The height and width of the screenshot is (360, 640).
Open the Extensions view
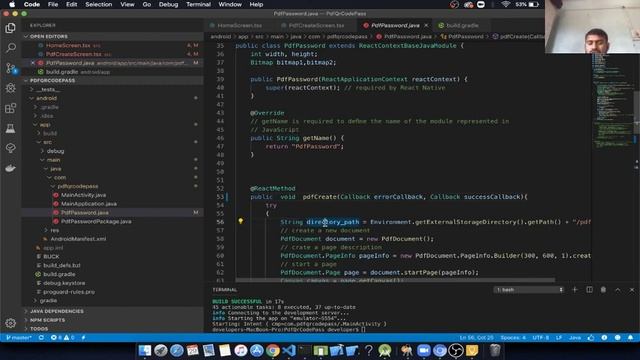(x=11, y=108)
